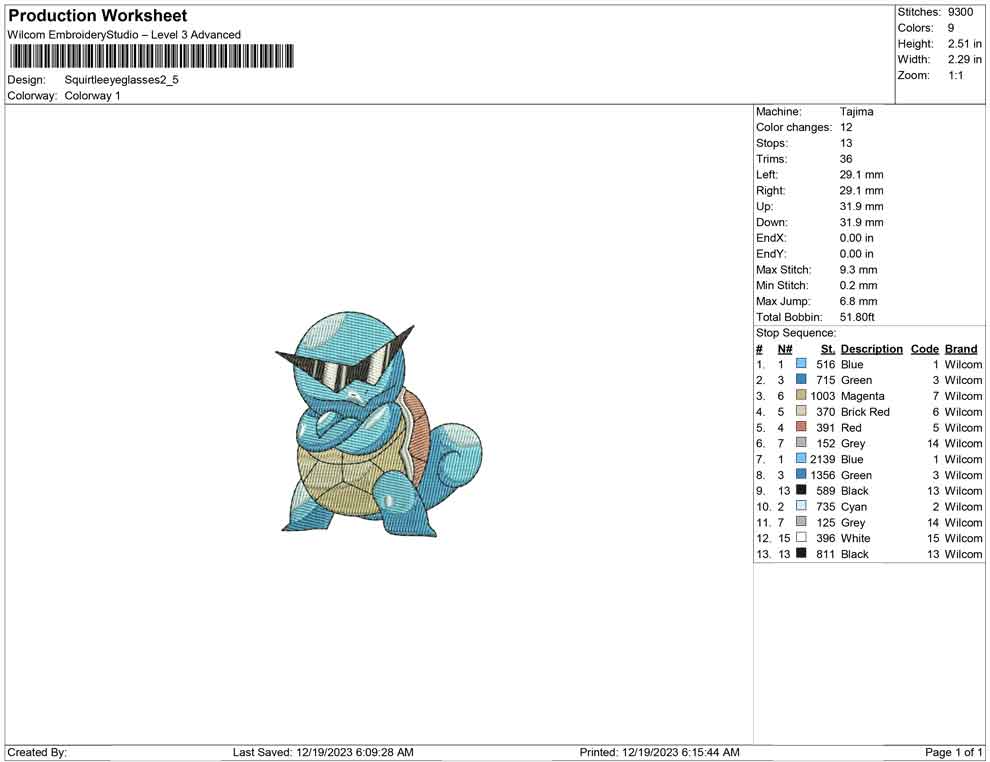Click the Brick Red color swatch
Viewport: 990px width, 762px height.
801,411
